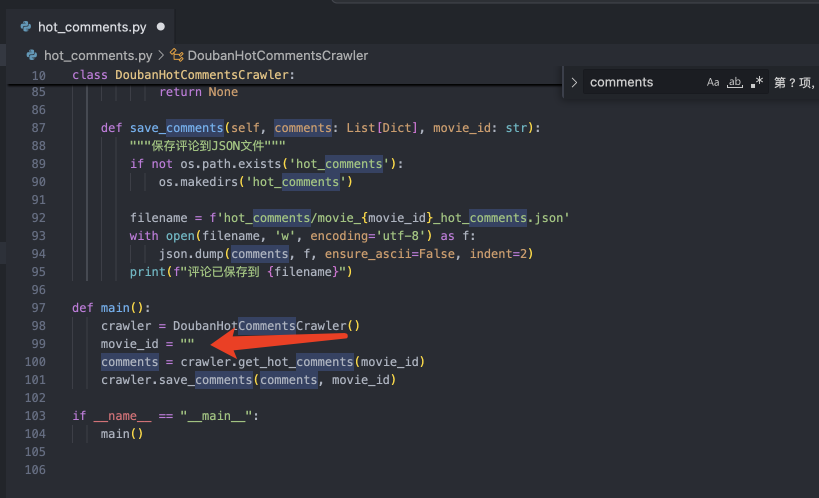
Task: Enable regular expression search toggle
Action: (x=756, y=82)
